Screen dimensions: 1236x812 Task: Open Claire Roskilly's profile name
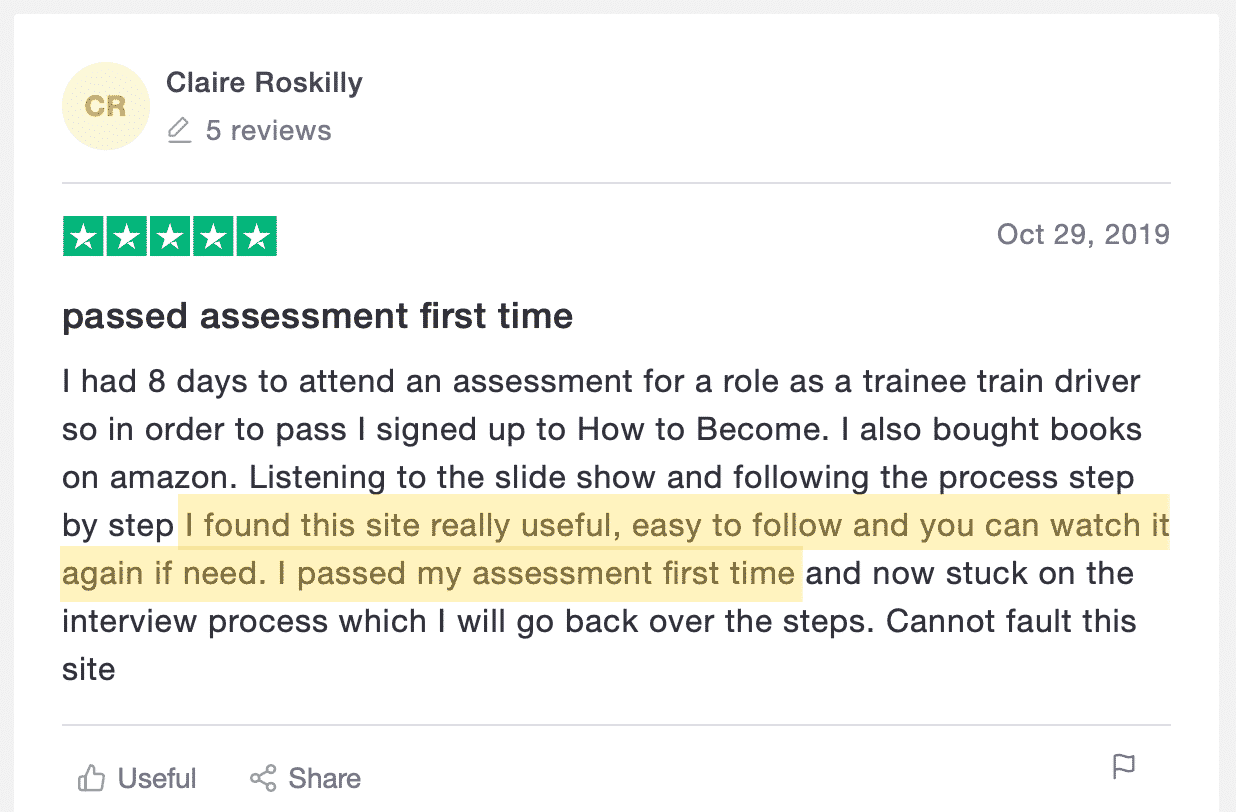(264, 83)
